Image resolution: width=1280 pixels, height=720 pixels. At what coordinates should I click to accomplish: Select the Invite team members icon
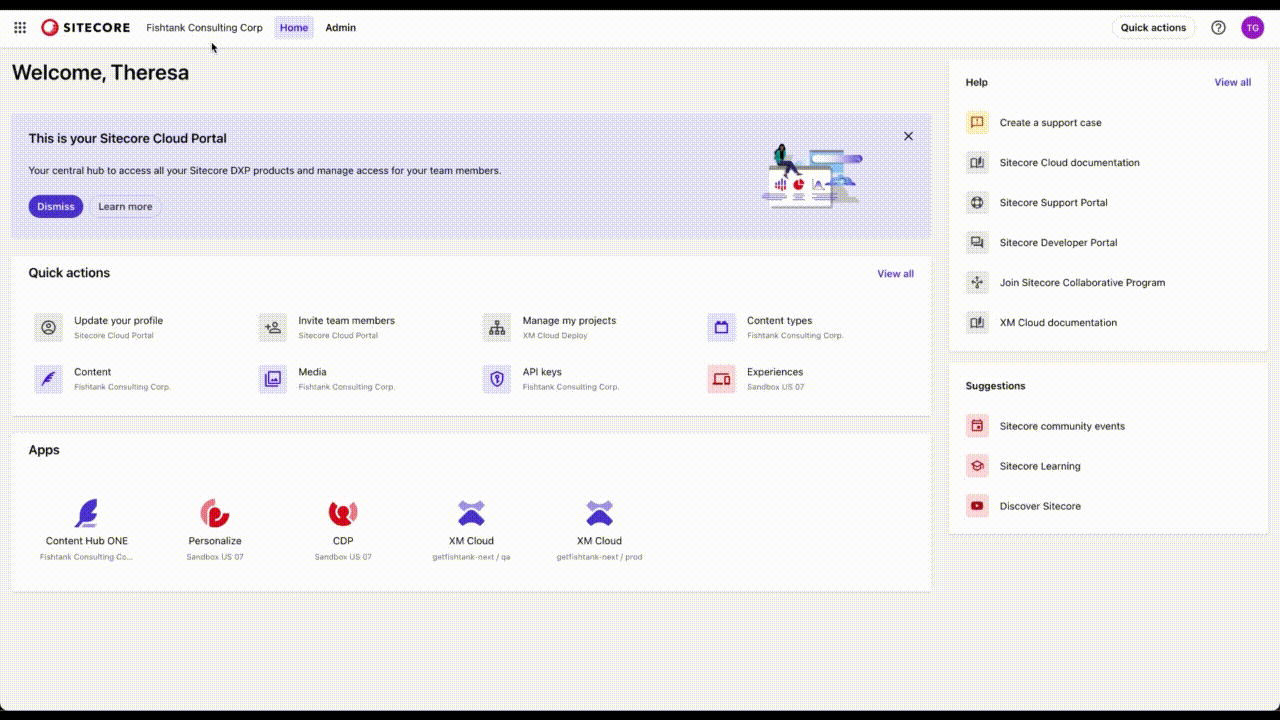[272, 327]
